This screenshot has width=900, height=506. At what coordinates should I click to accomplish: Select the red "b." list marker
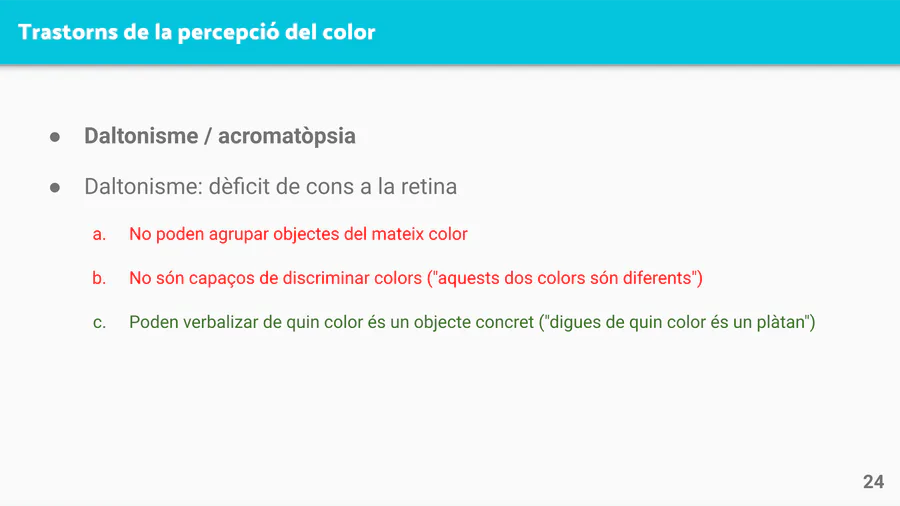(99, 279)
